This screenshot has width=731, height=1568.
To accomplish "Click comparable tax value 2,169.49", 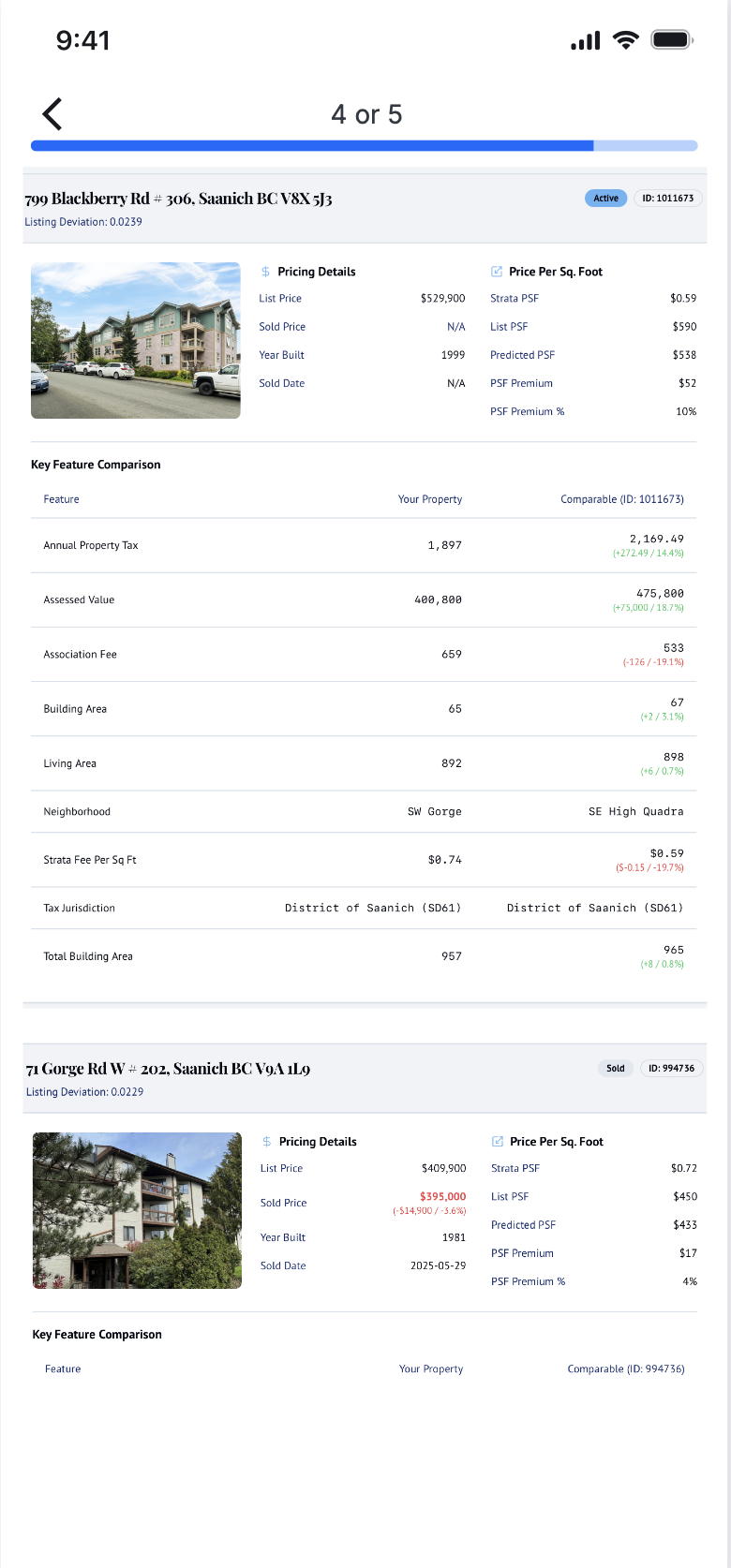I will pos(657,539).
